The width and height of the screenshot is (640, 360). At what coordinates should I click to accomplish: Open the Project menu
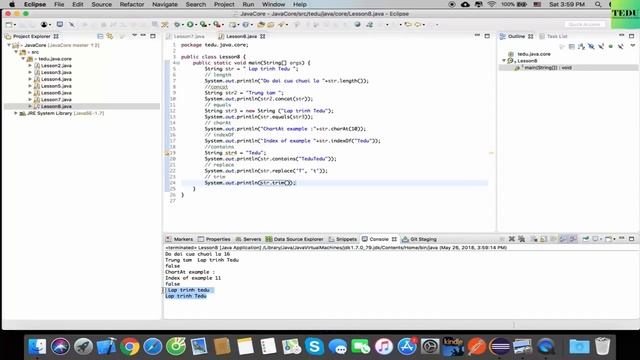(224, 4)
